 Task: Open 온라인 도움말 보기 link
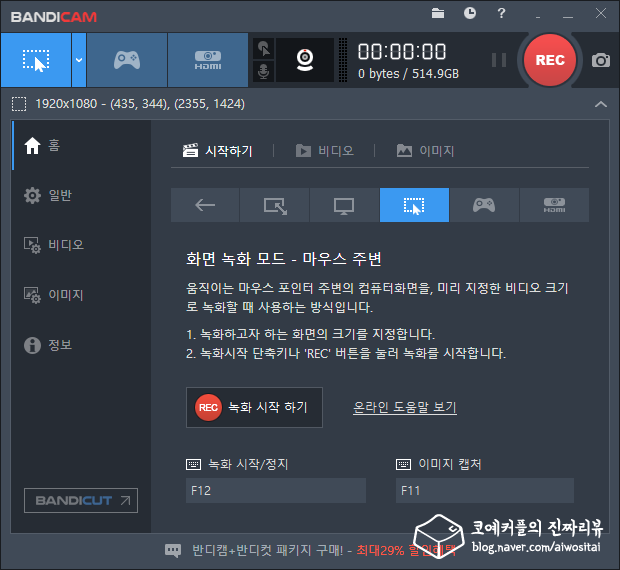[x=405, y=408]
